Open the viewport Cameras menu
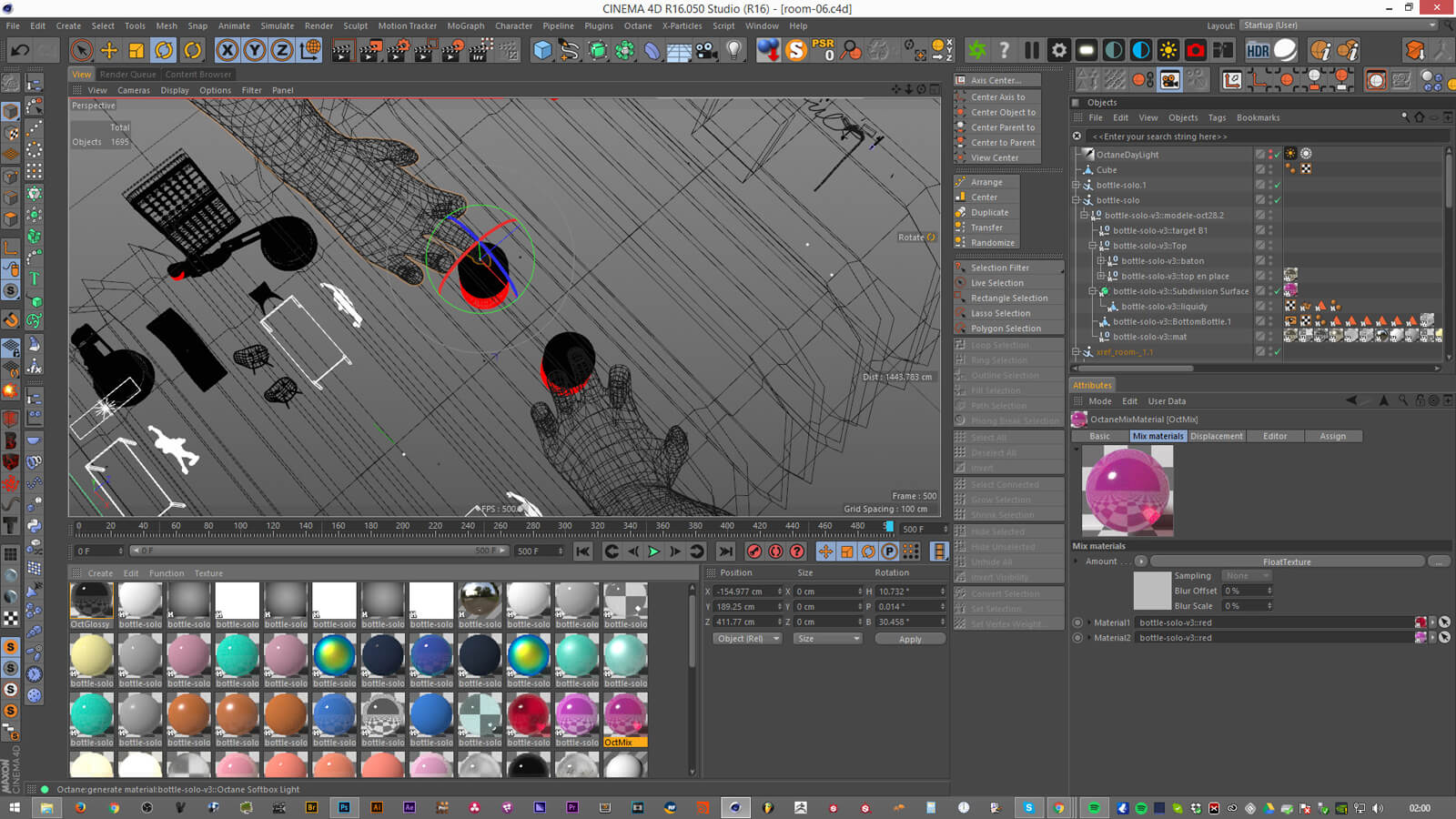Screen dimensions: 1456x819 (133, 90)
